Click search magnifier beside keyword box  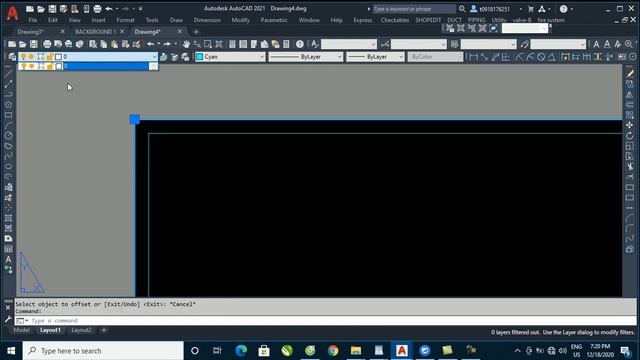click(462, 9)
